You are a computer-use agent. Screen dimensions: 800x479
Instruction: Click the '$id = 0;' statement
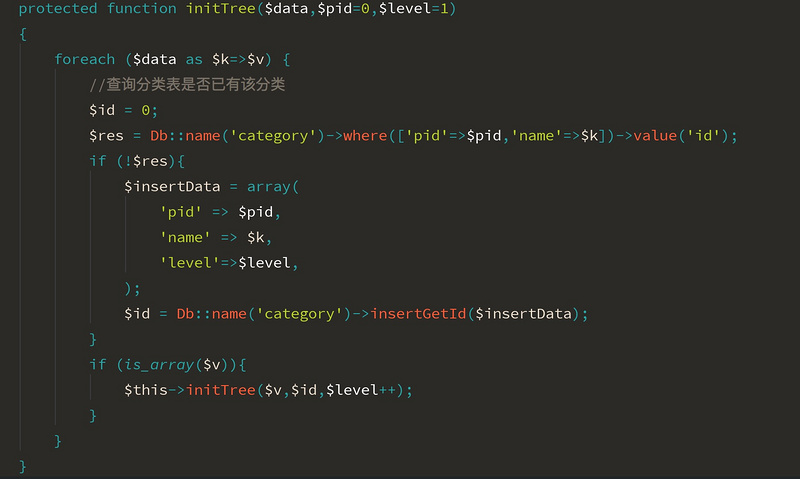coord(123,110)
